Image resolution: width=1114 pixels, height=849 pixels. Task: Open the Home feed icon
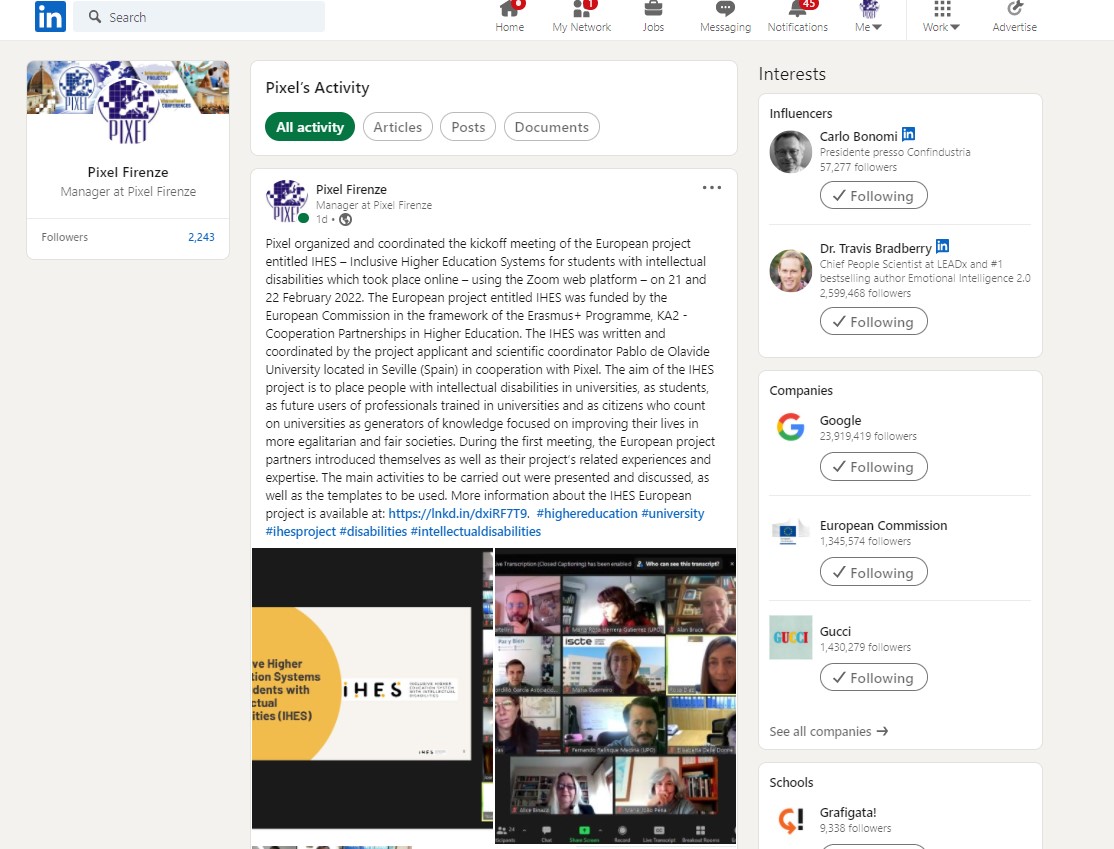pos(509,9)
